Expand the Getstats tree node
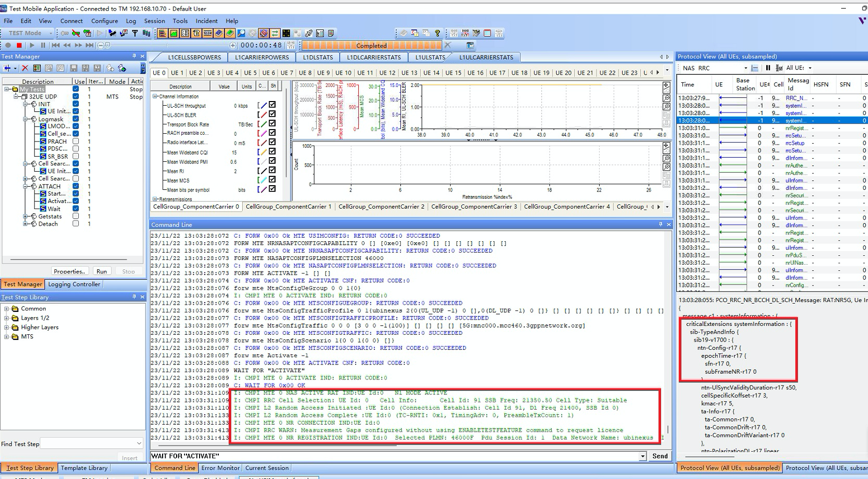Viewport: 868px width, 479px height. 25,217
